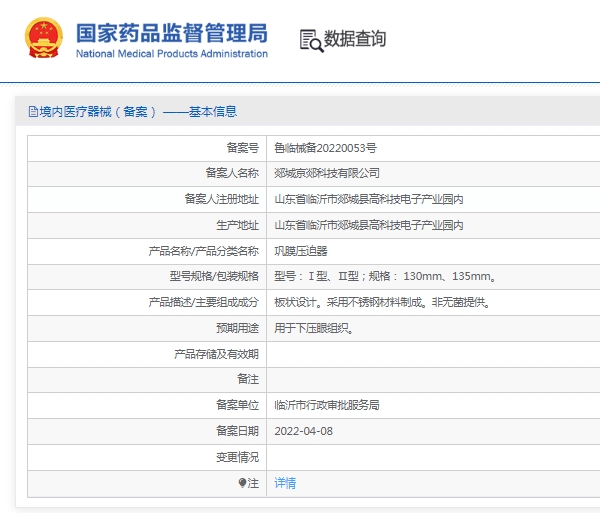600x513 pixels.
Task: Click the 备案号 label
Action: pyautogui.click(x=243, y=148)
